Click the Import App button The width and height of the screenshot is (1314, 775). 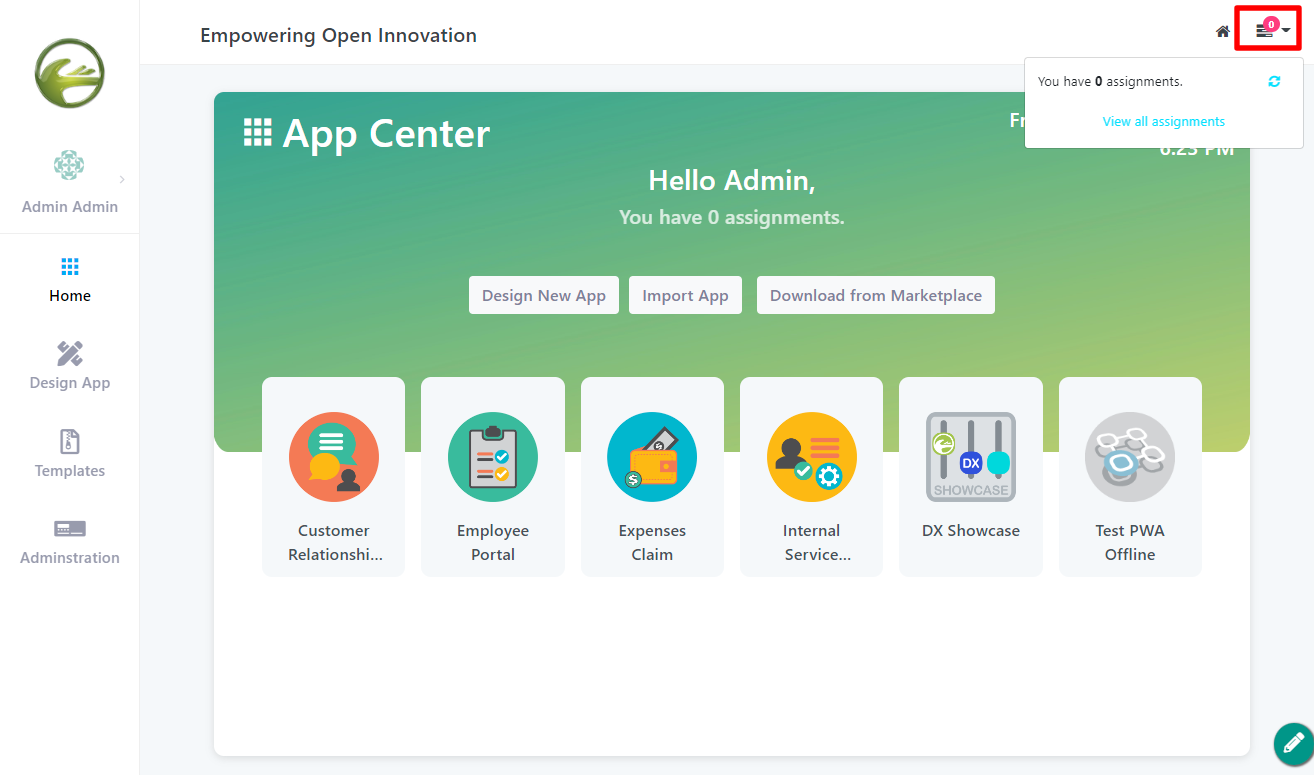[x=685, y=295]
